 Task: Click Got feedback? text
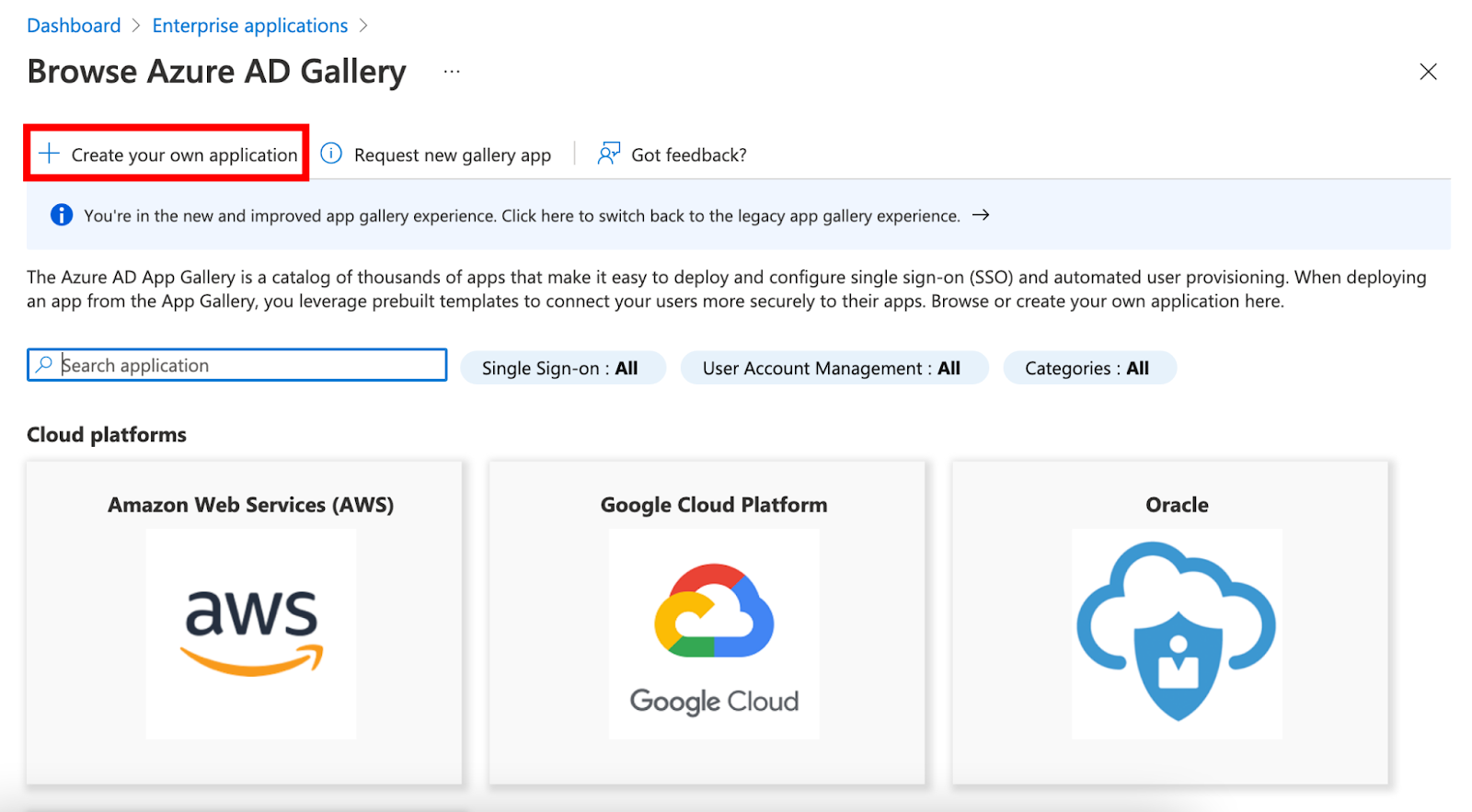click(688, 154)
